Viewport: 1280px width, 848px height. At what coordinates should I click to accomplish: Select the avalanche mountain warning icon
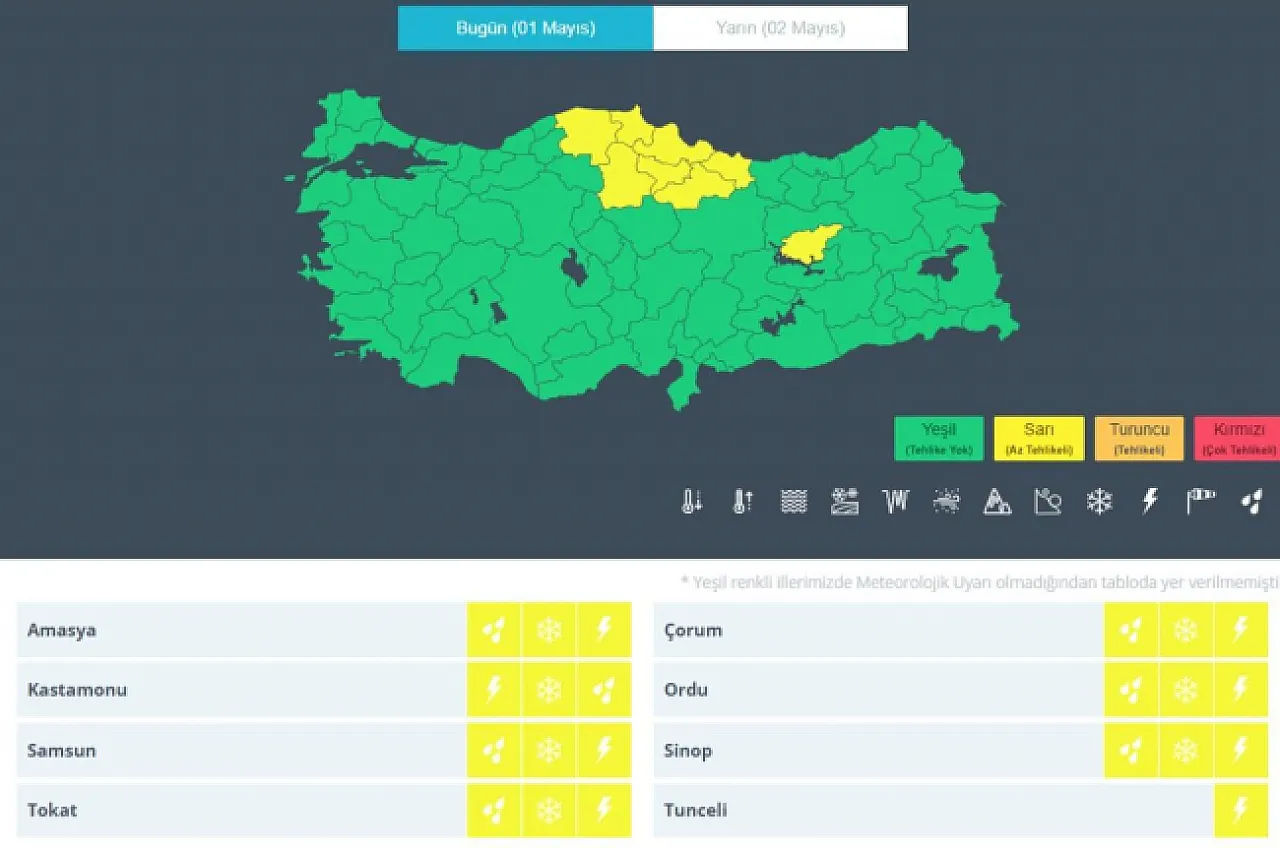point(997,501)
